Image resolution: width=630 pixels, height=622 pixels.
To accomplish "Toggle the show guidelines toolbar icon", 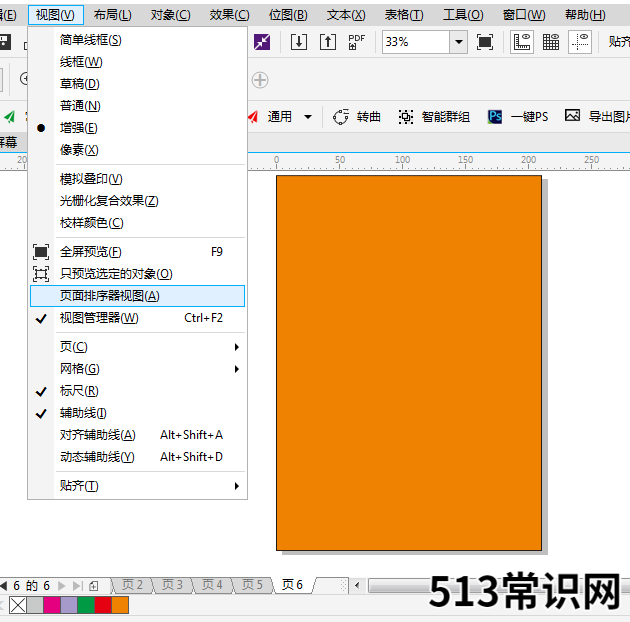I will tap(580, 42).
